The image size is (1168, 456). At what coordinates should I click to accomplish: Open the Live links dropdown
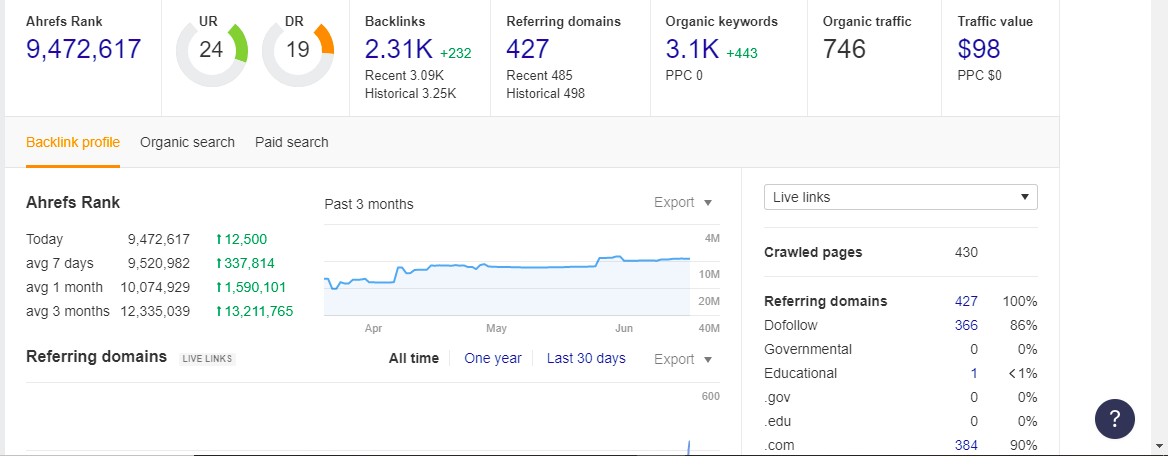click(x=900, y=197)
